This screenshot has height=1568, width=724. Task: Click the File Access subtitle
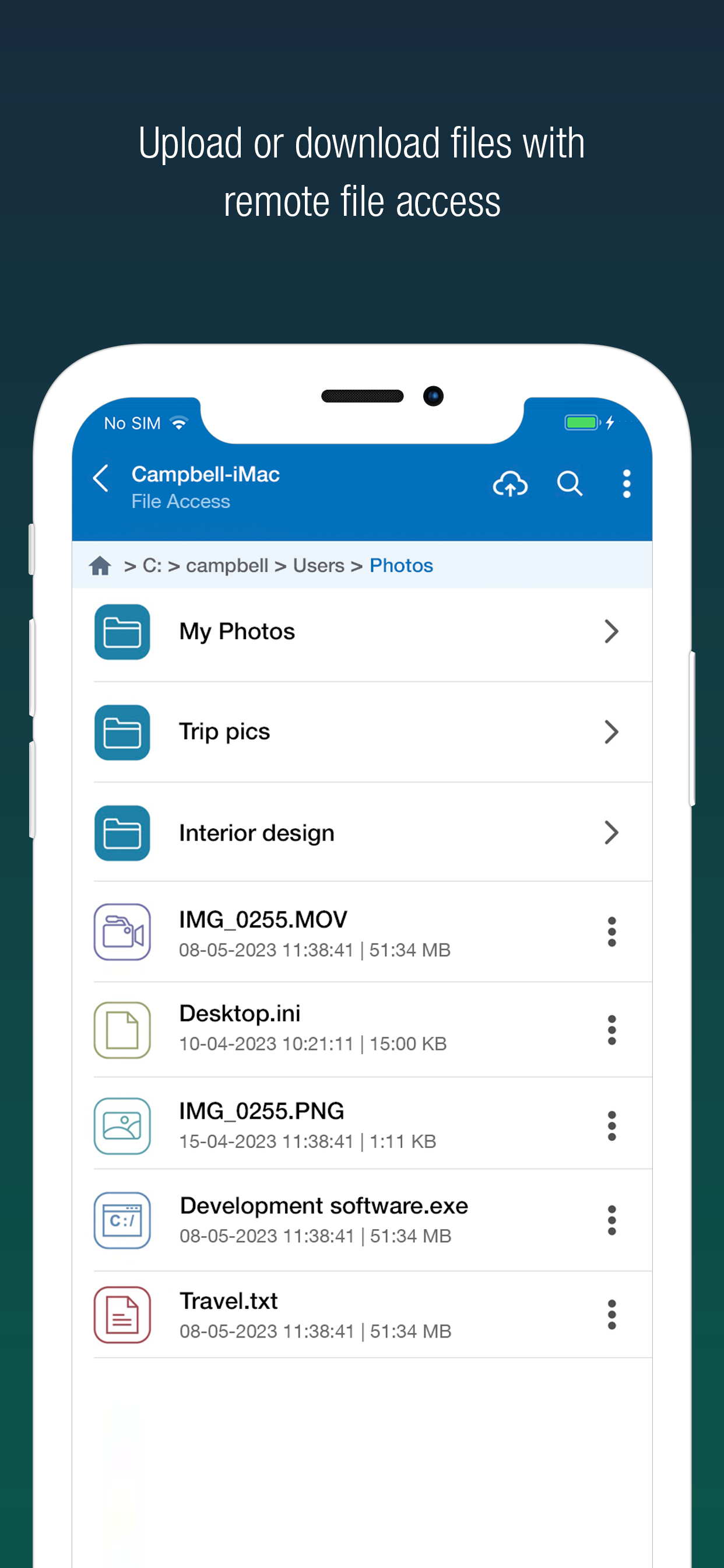(x=181, y=501)
